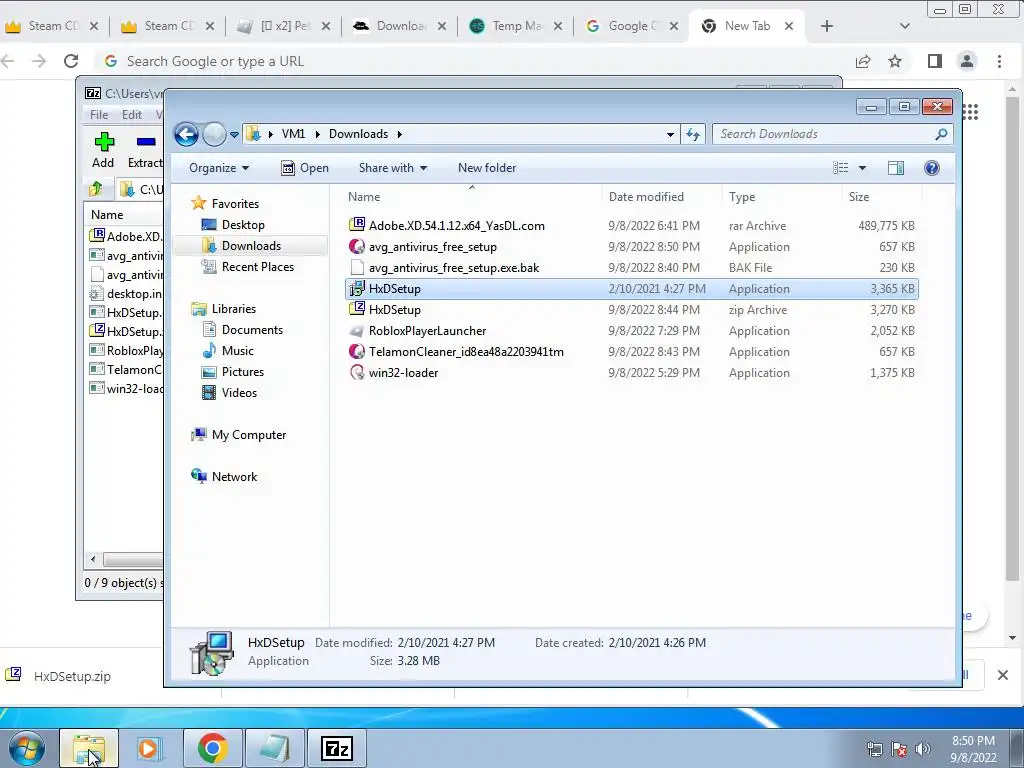
Task: Click the VM1 breadcrumb in the address bar
Action: pyautogui.click(x=293, y=134)
